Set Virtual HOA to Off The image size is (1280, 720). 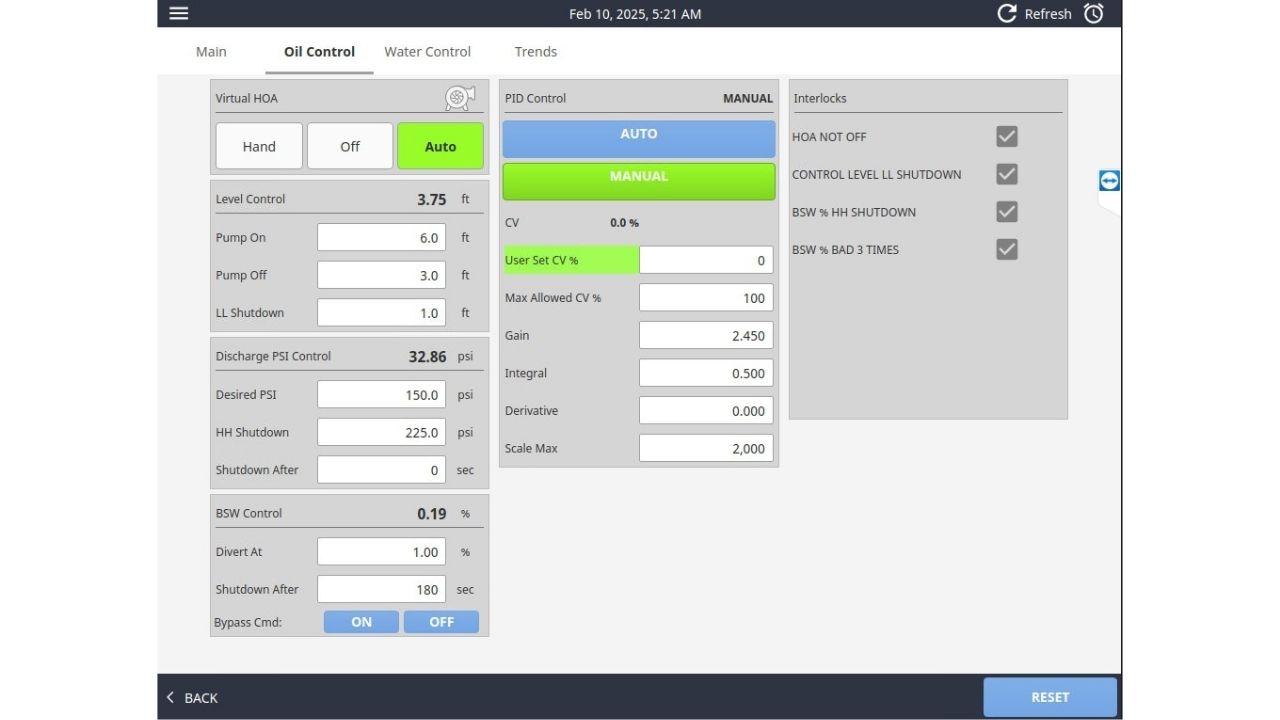pyautogui.click(x=350, y=146)
